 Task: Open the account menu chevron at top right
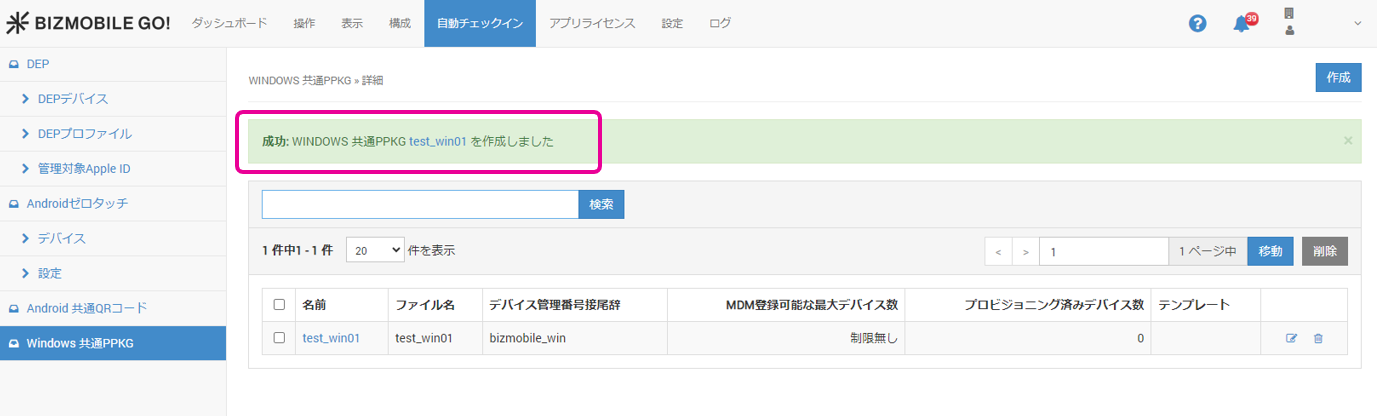1357,23
